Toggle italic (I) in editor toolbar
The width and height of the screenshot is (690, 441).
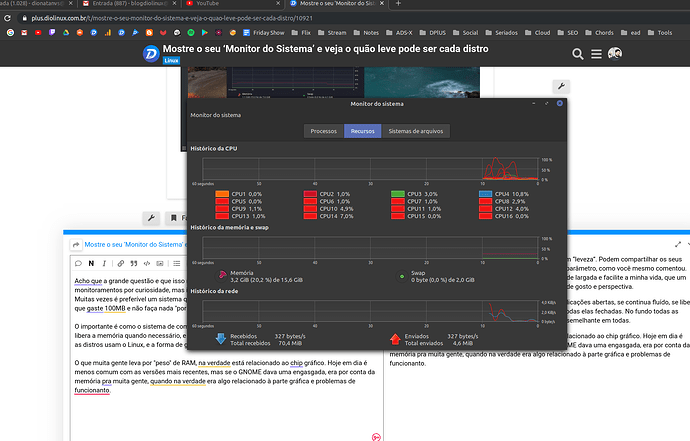click(104, 263)
